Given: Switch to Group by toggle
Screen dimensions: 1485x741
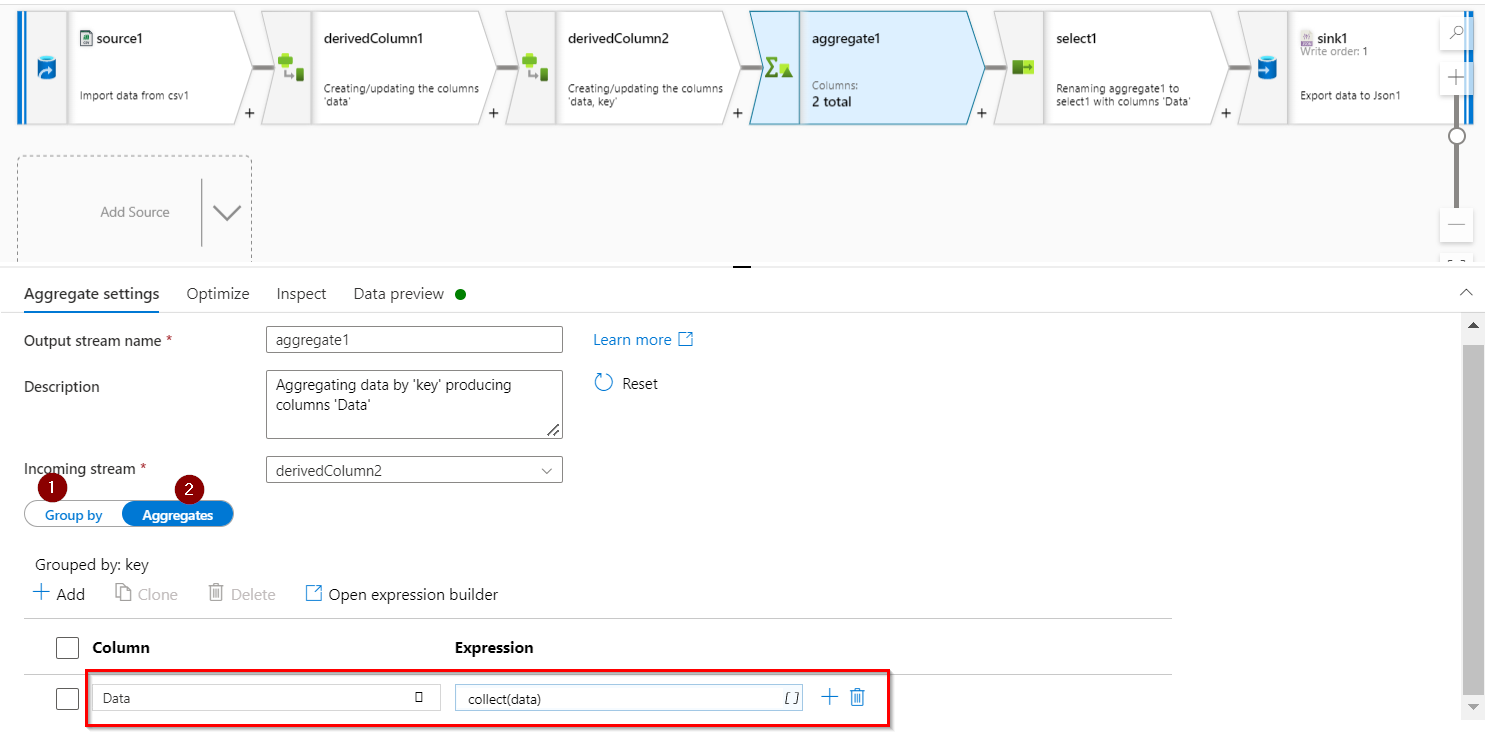Looking at the screenshot, I should click(x=73, y=515).
